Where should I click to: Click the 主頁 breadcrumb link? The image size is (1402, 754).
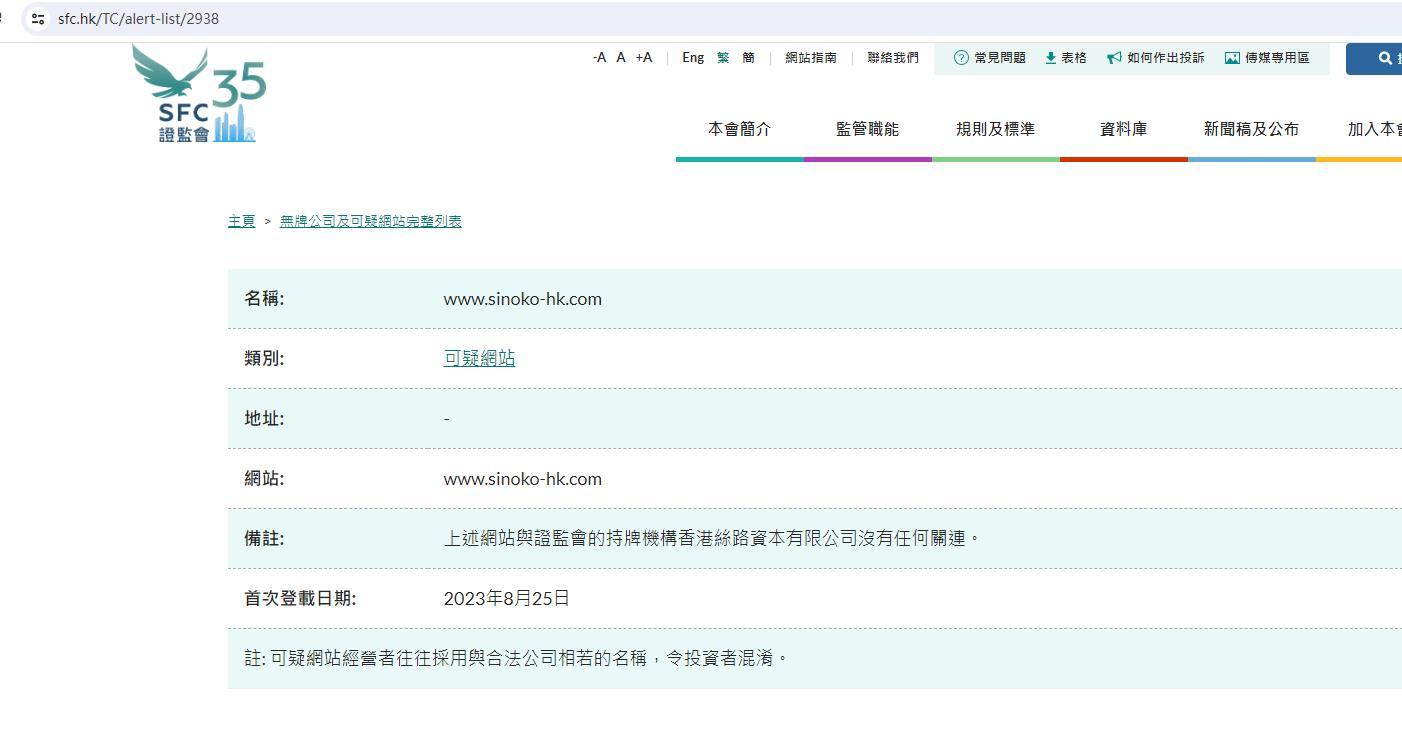point(241,221)
